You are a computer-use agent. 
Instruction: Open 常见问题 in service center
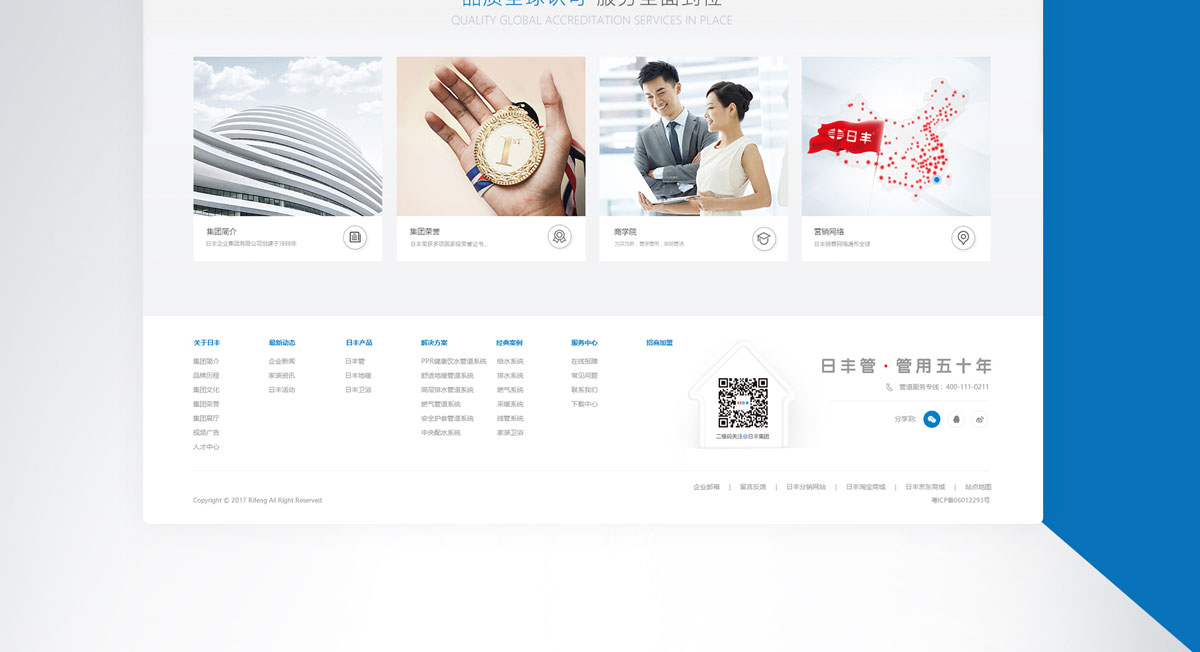tap(585, 376)
